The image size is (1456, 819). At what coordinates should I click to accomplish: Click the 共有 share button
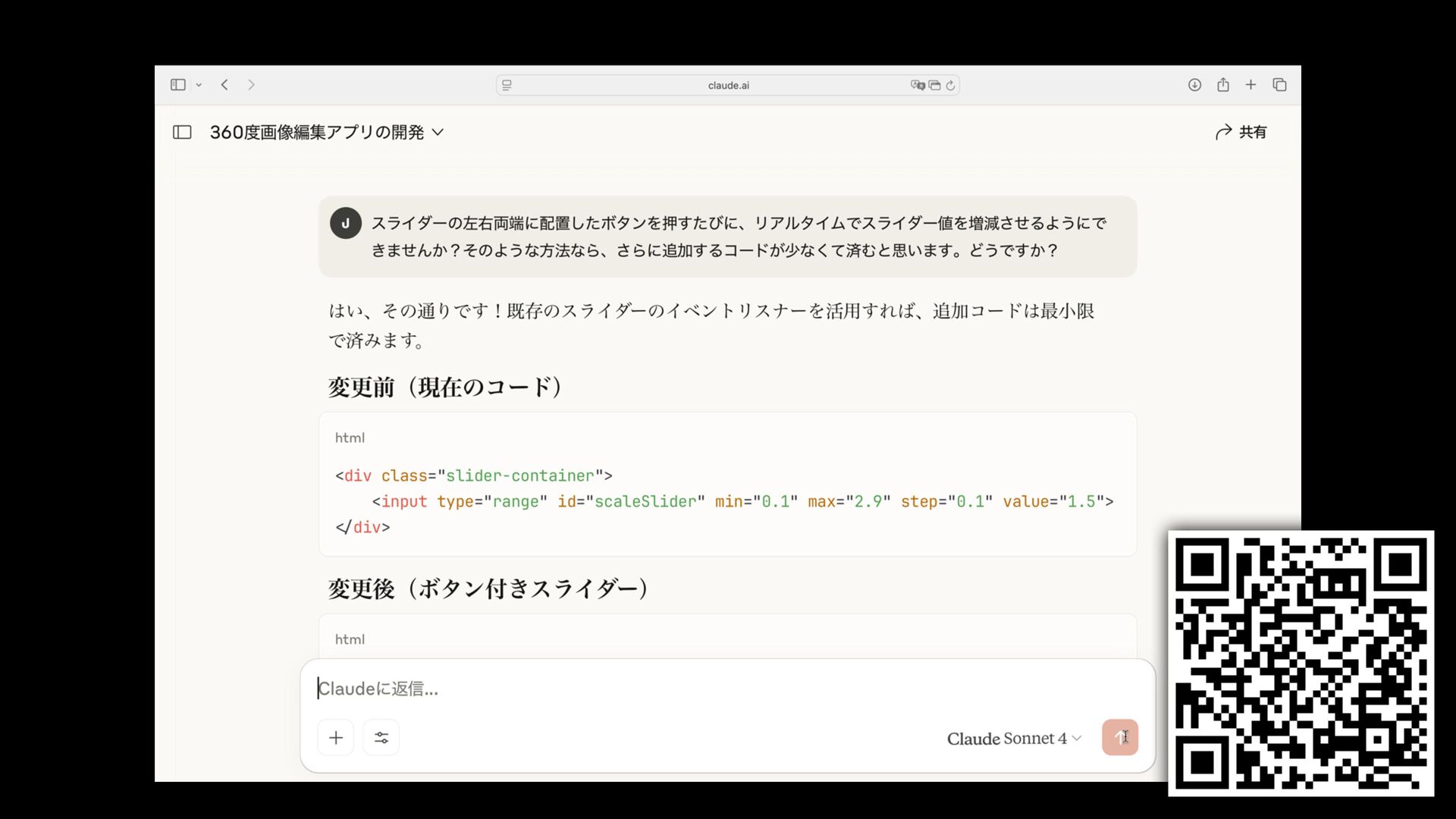point(1241,132)
